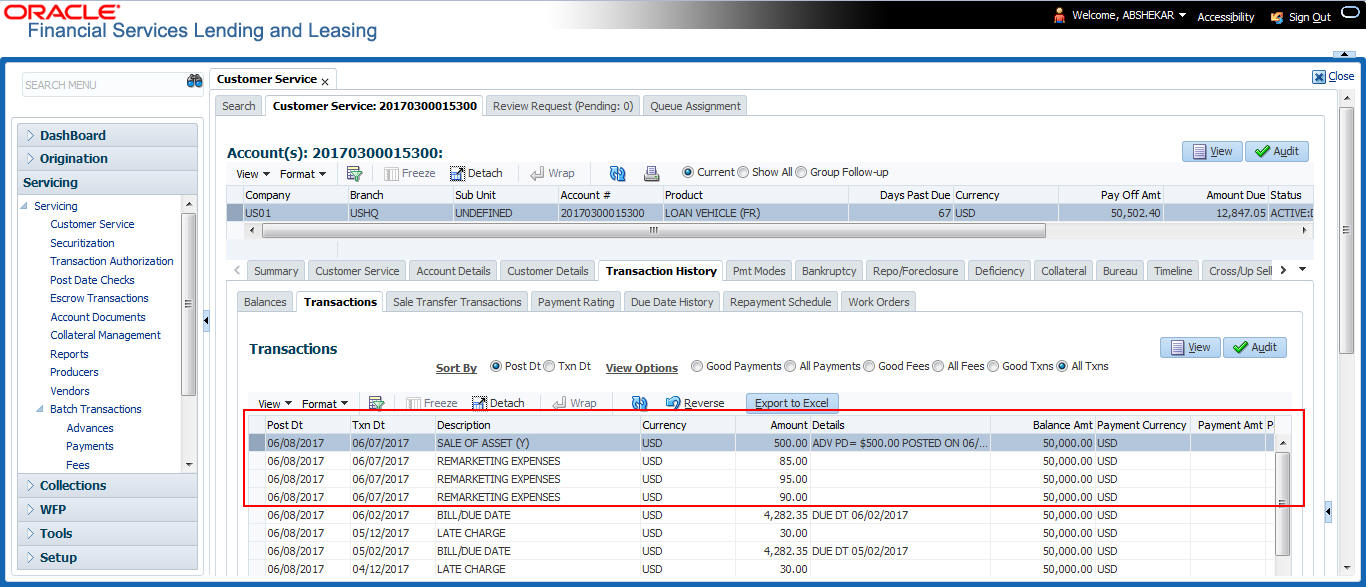Select All Txns view option
Viewport: 1366px width, 587px height.
pos(1062,366)
